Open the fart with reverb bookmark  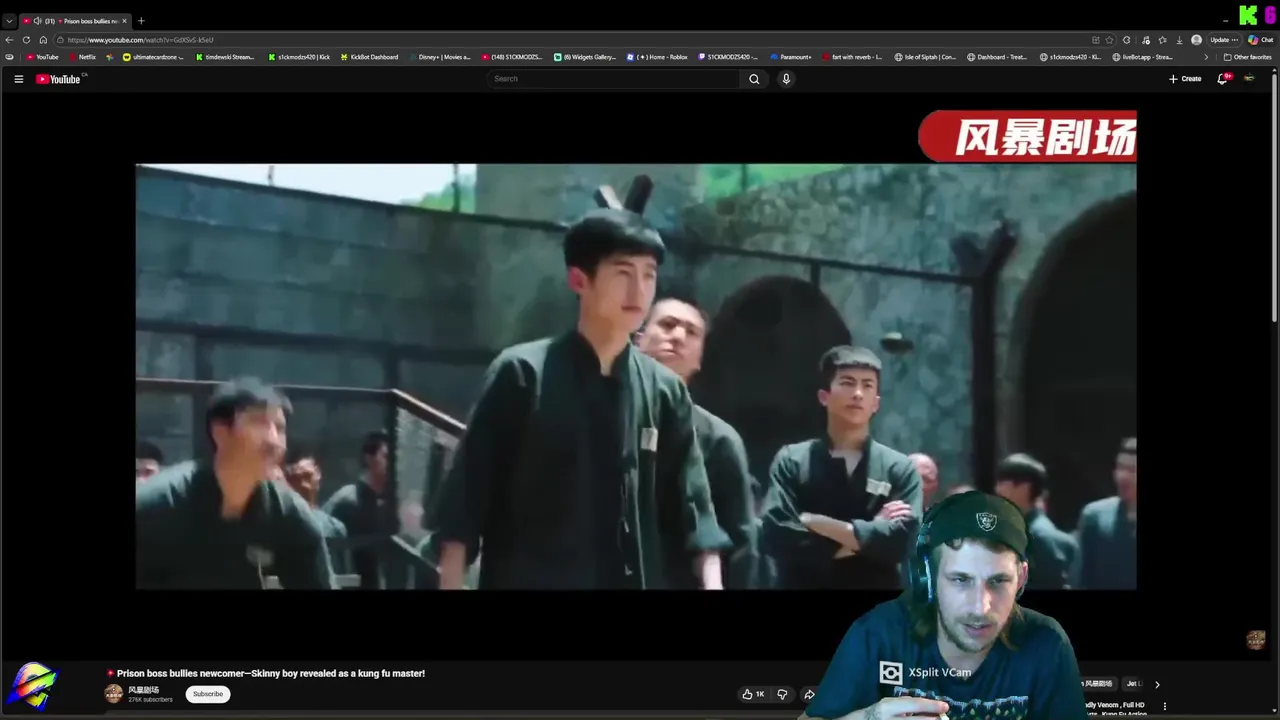852,57
